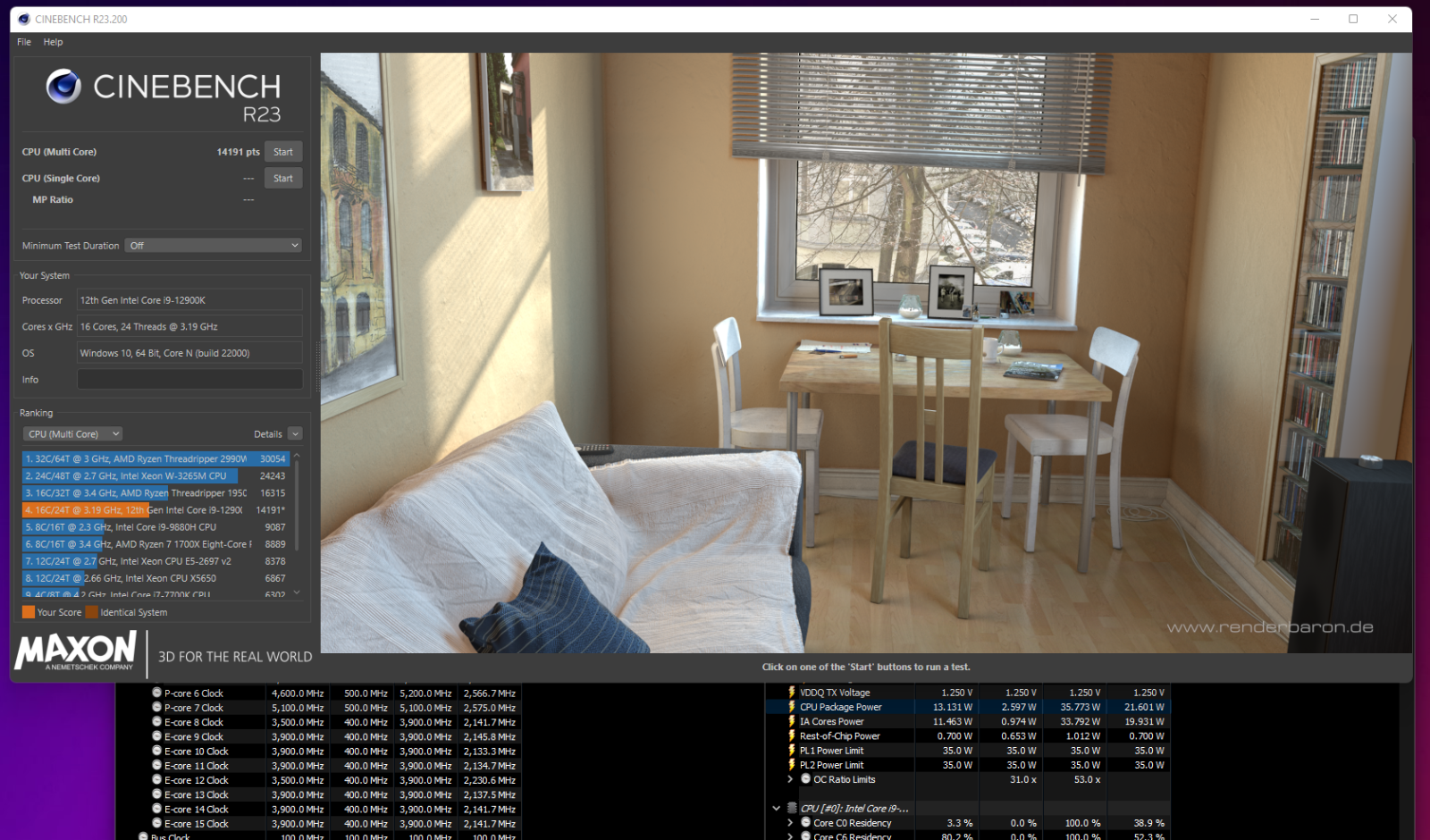
Task: Click inside the empty Info field
Action: 189,380
